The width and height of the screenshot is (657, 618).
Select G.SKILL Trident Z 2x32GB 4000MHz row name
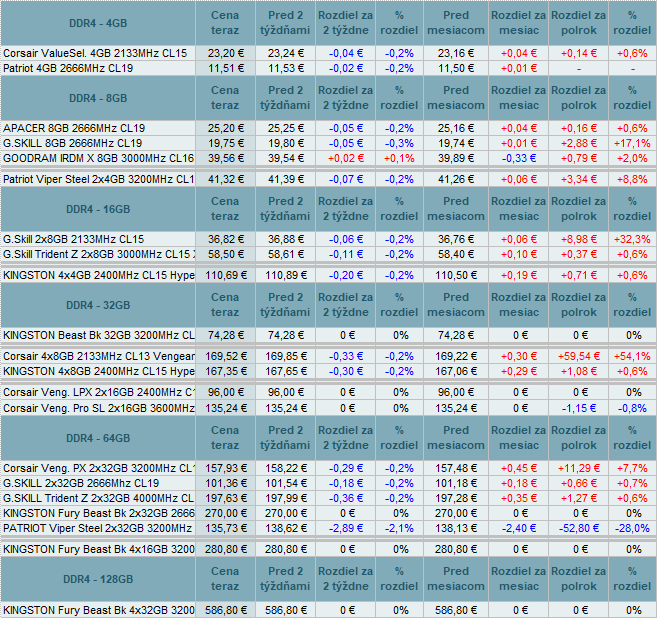click(x=98, y=498)
